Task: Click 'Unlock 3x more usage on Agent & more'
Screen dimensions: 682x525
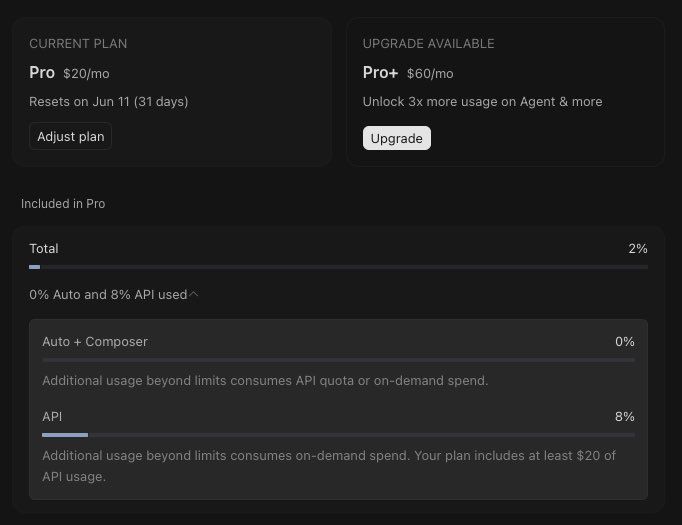Action: pyautogui.click(x=482, y=102)
